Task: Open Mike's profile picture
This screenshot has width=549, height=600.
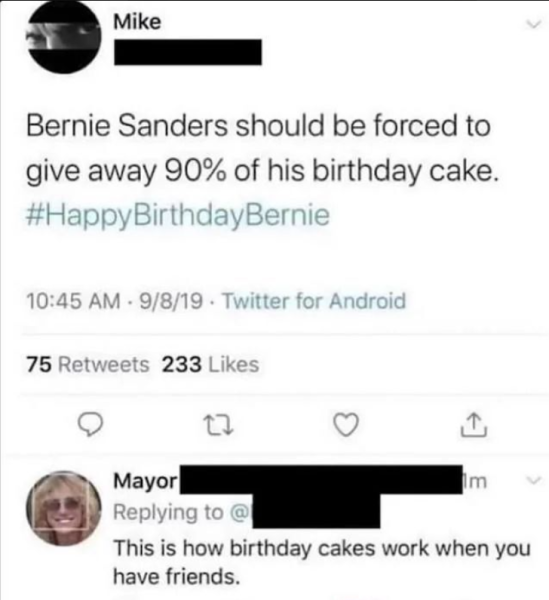Action: coord(64,38)
